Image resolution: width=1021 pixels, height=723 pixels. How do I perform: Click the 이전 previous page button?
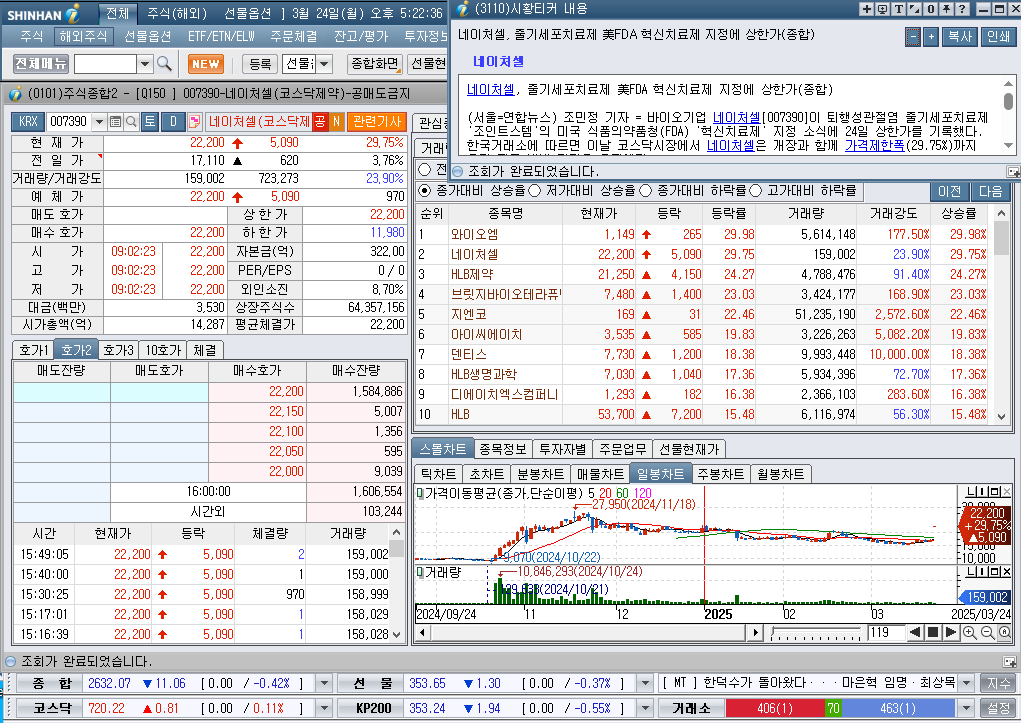click(949, 191)
